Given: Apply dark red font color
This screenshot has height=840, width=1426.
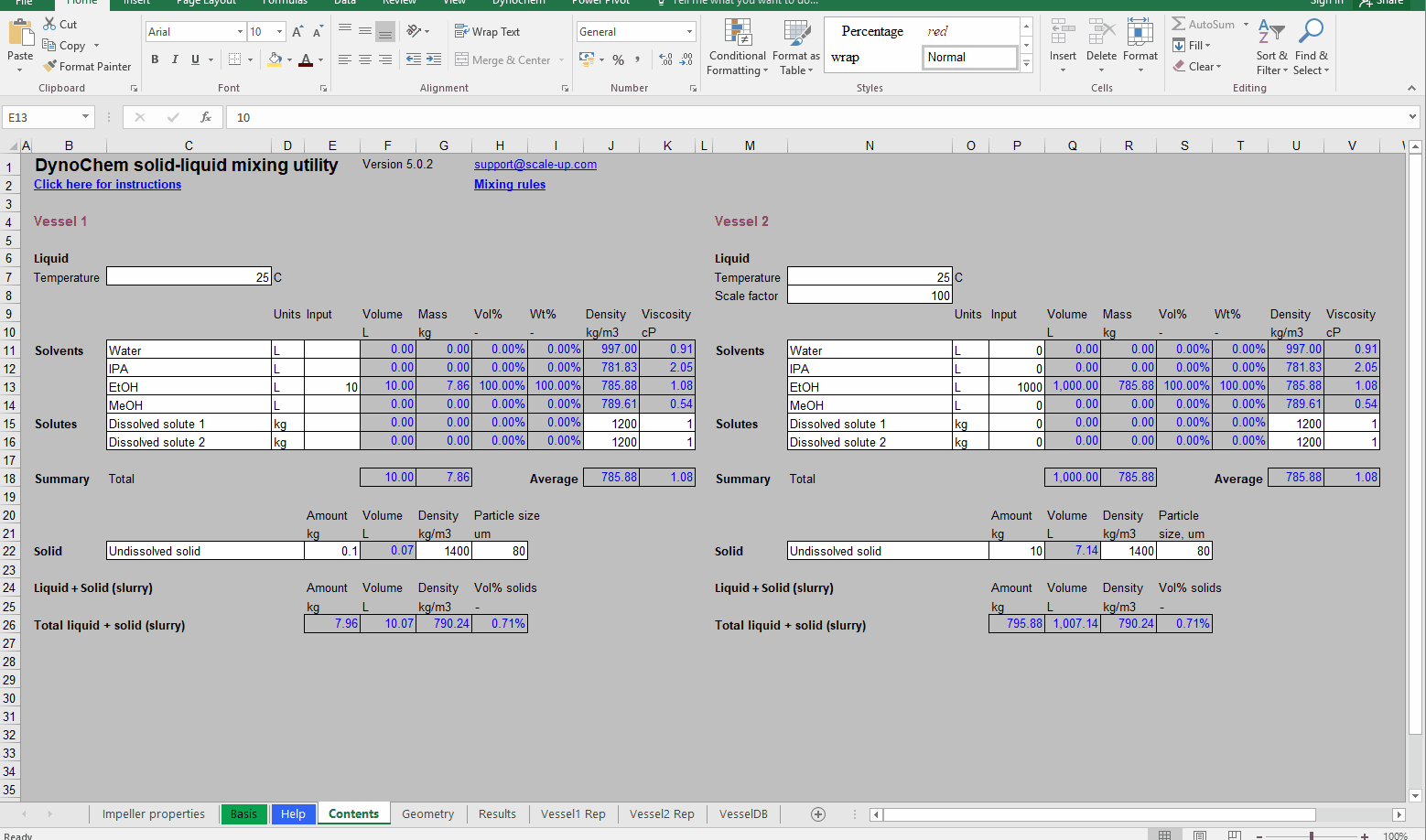Looking at the screenshot, I should pos(306,59).
